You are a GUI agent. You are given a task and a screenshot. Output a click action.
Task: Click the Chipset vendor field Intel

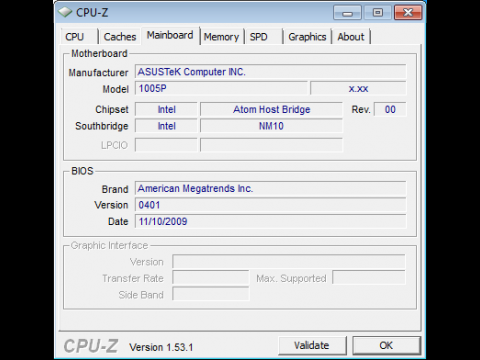(x=166, y=109)
